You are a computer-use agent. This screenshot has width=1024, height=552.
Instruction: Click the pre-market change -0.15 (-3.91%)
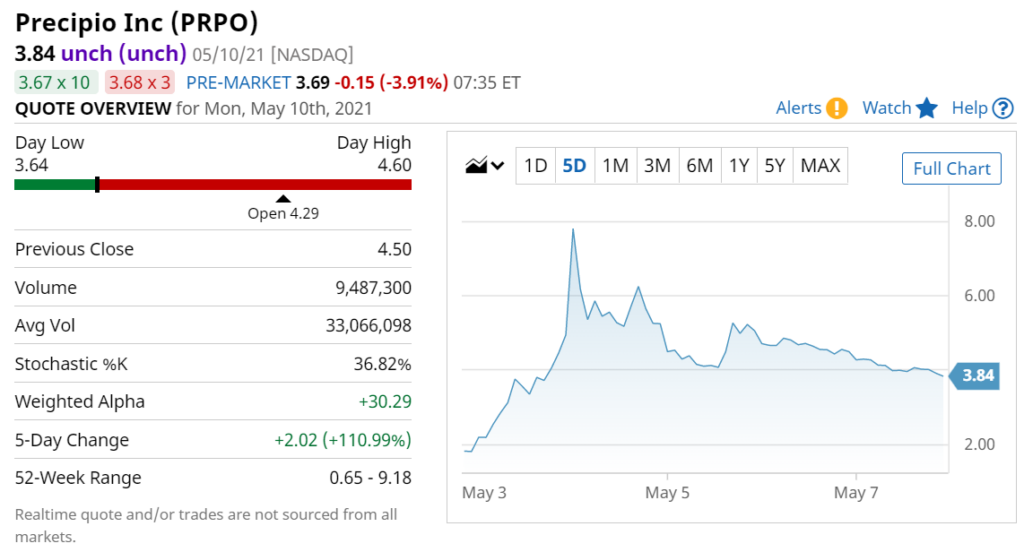(391, 83)
